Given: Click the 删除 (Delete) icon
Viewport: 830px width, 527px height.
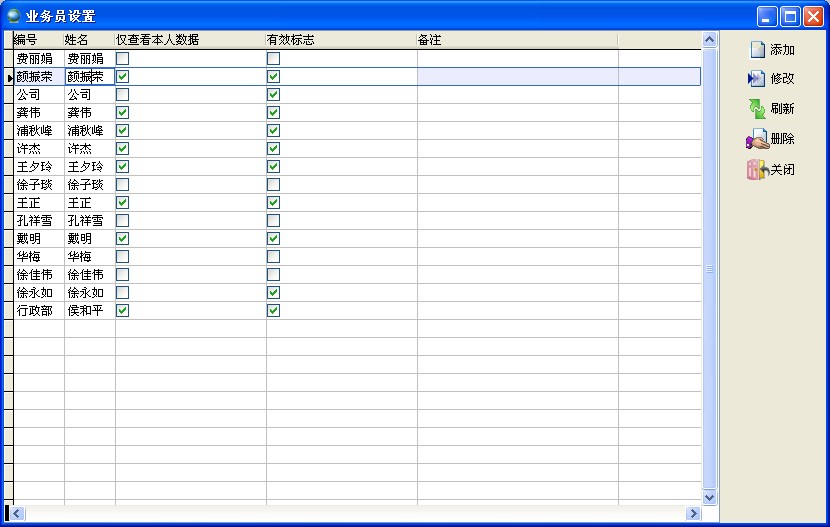Looking at the screenshot, I should click(757, 140).
